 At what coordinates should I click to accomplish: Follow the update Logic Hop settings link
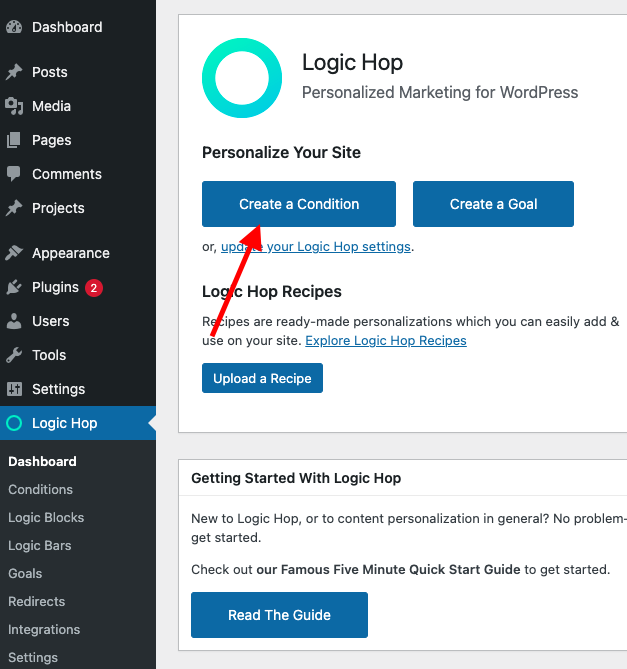[x=316, y=247]
